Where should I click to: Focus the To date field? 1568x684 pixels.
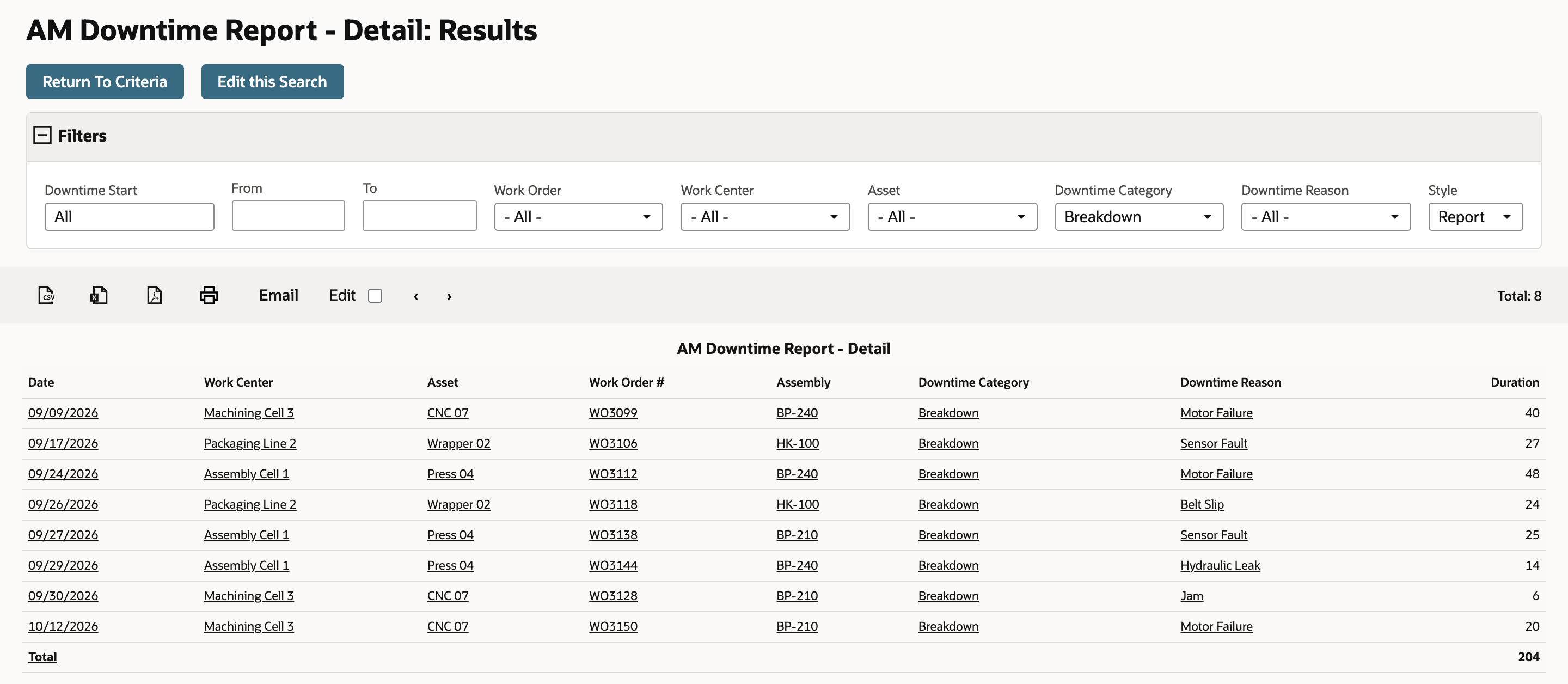pos(419,216)
